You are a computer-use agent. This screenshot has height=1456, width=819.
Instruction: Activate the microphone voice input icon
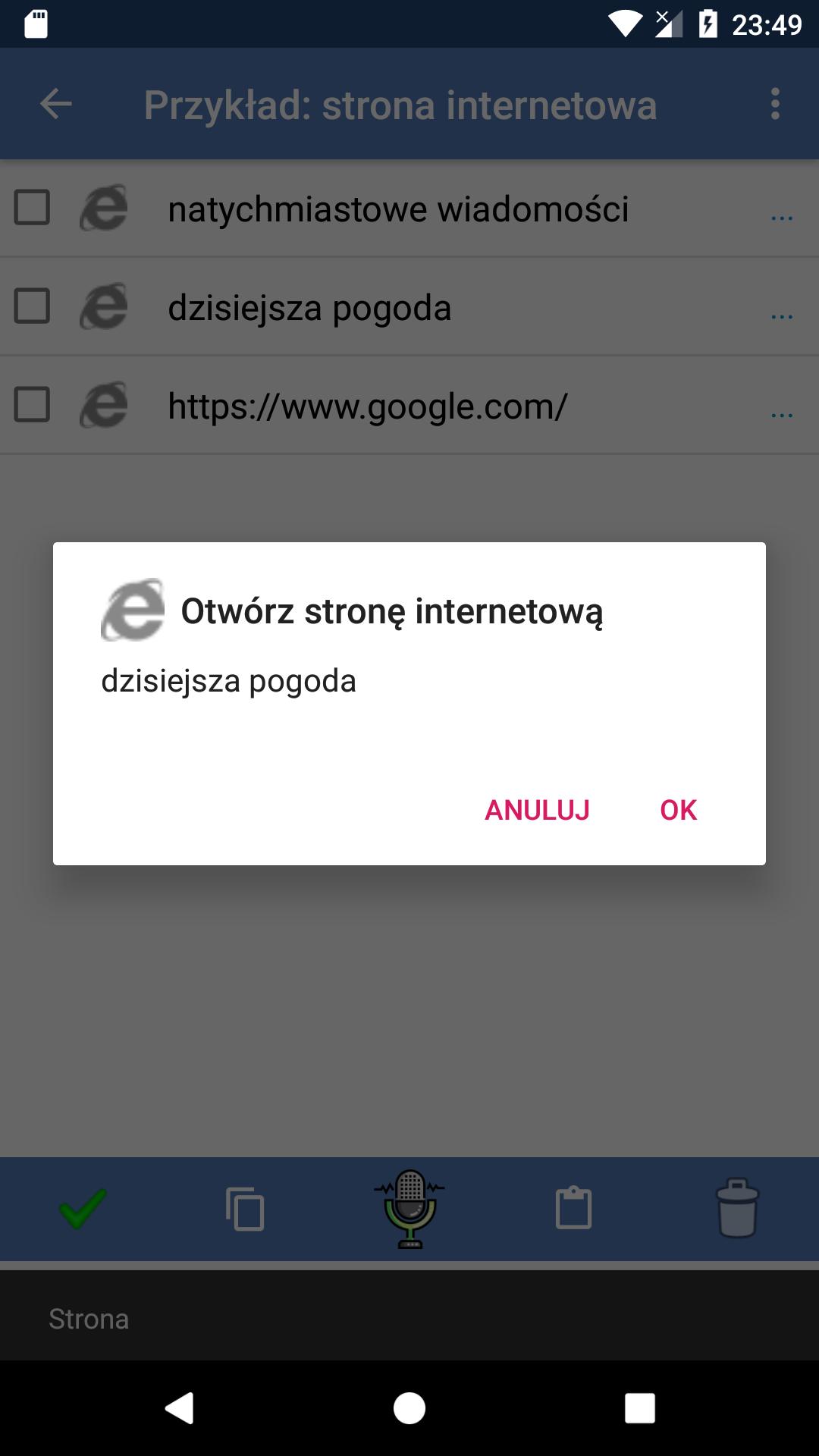click(x=409, y=1209)
